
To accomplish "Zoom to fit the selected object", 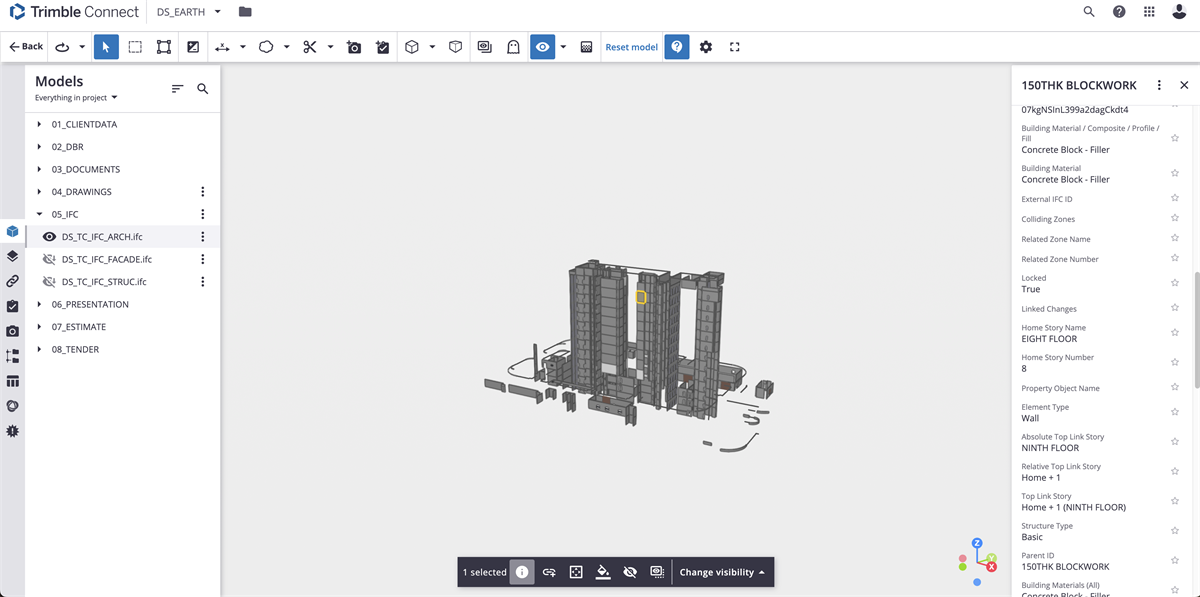I will tap(576, 572).
